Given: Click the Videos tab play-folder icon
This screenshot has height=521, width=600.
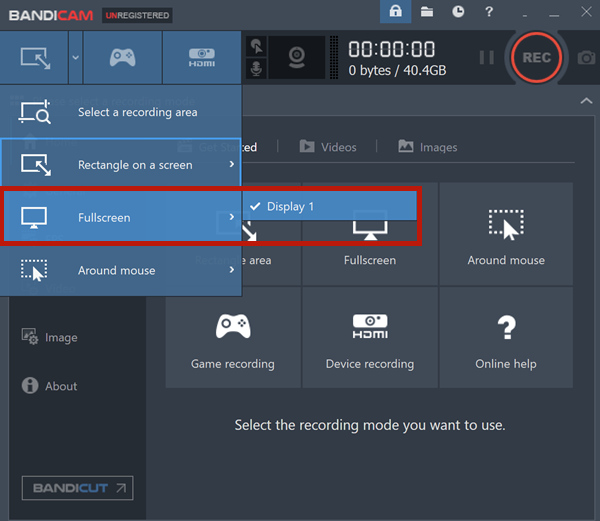Looking at the screenshot, I should 307,147.
